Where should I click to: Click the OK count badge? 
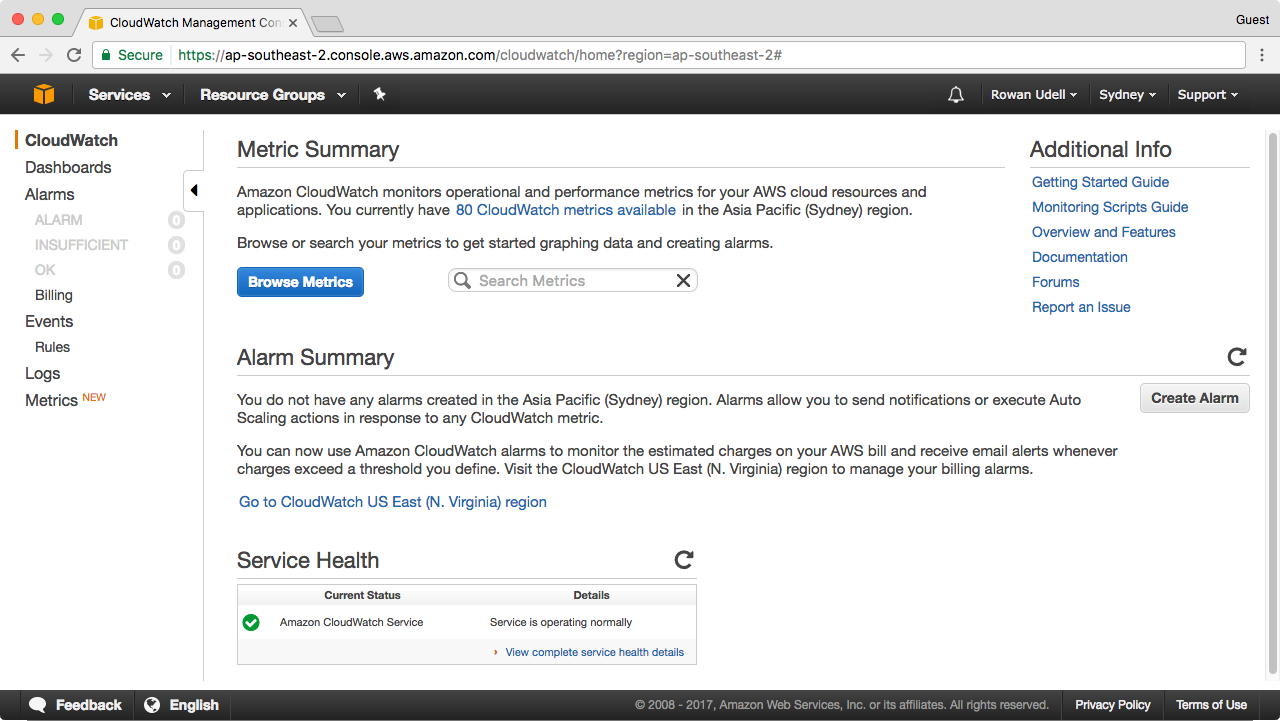point(176,270)
